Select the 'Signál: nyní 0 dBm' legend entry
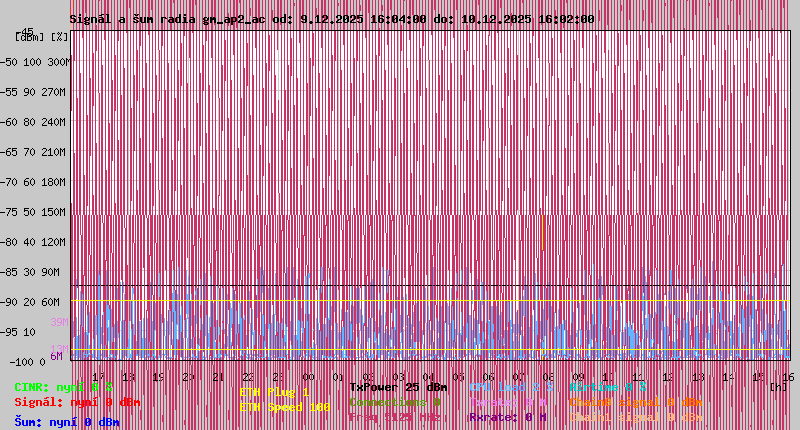This screenshot has width=800, height=430. [x=77, y=402]
